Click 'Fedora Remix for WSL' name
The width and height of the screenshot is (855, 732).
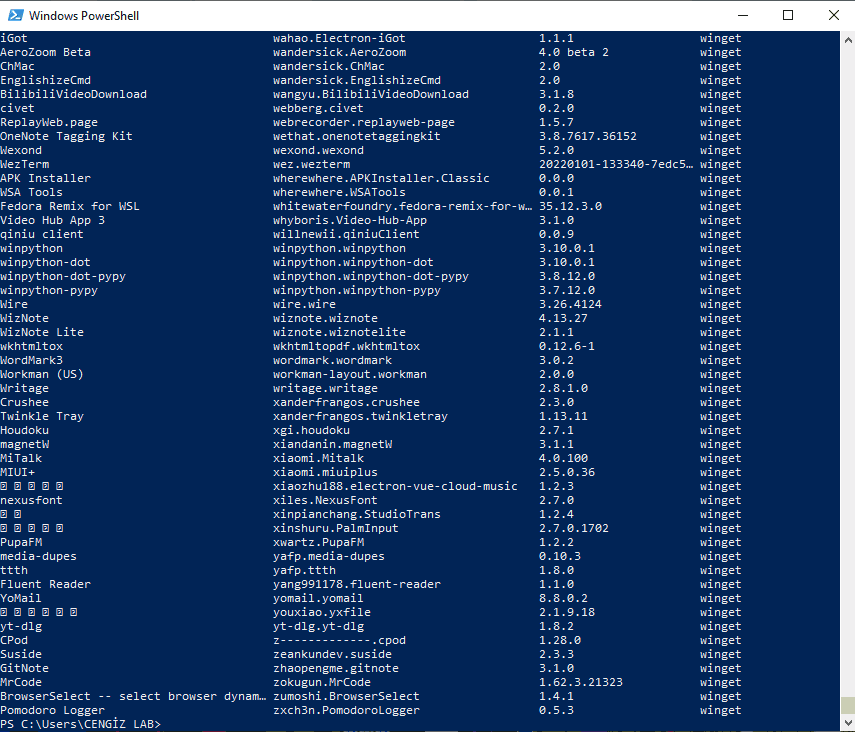point(70,206)
